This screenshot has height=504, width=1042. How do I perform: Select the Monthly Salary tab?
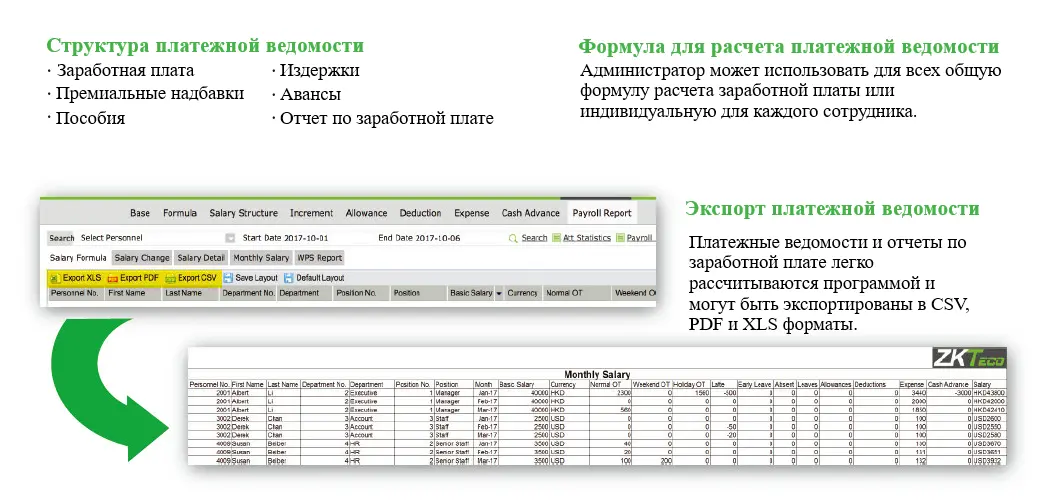click(261, 258)
